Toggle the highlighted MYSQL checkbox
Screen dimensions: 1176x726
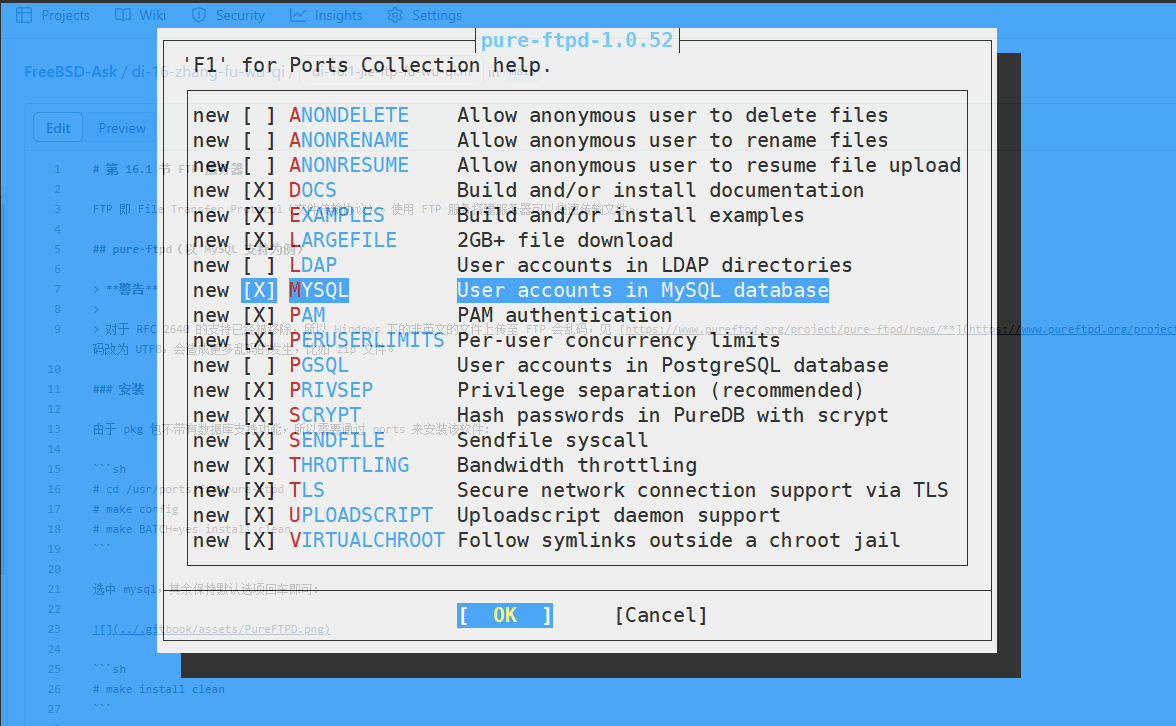coord(259,290)
